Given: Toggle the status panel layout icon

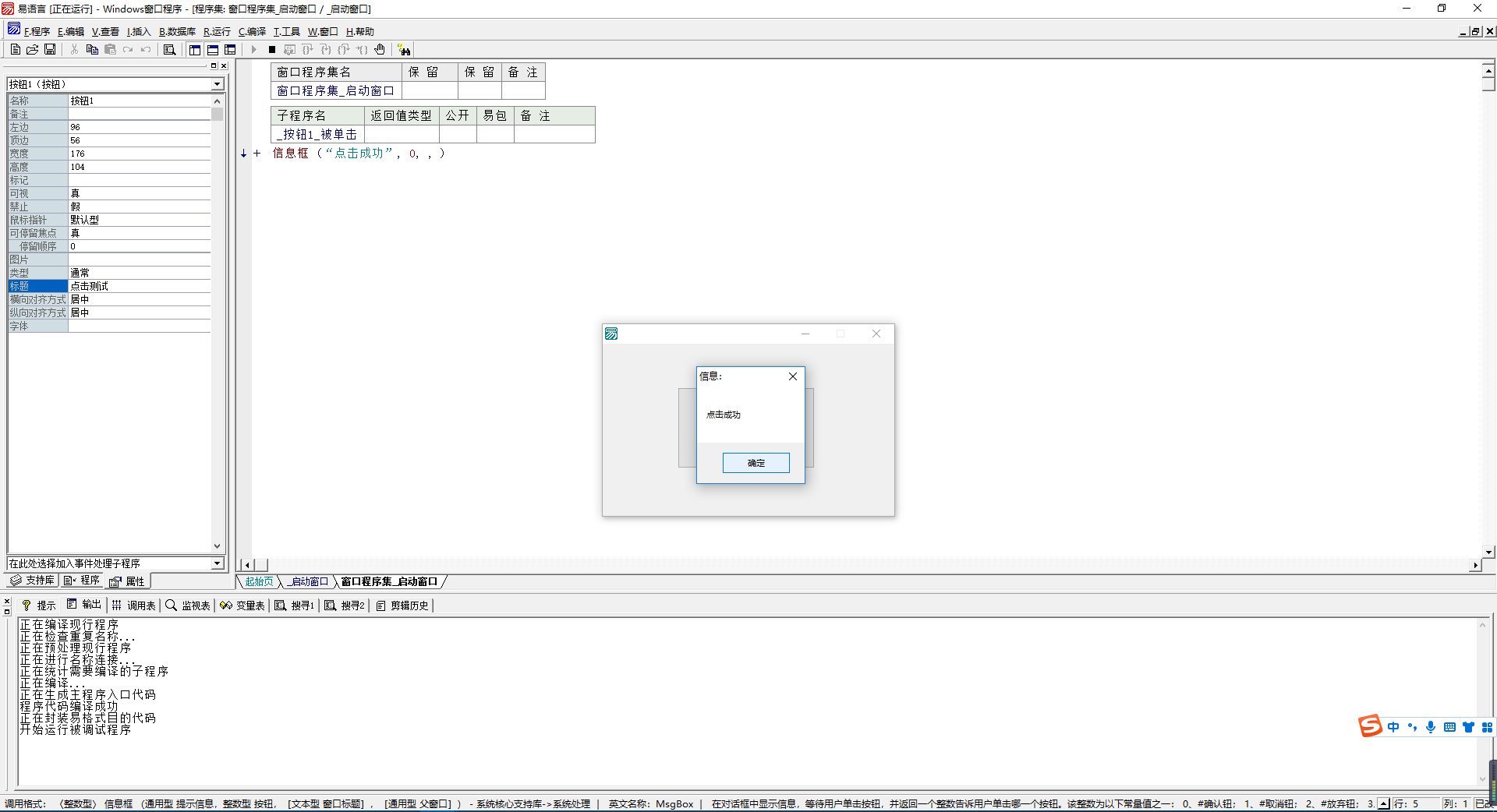Looking at the screenshot, I should click(x=212, y=49).
